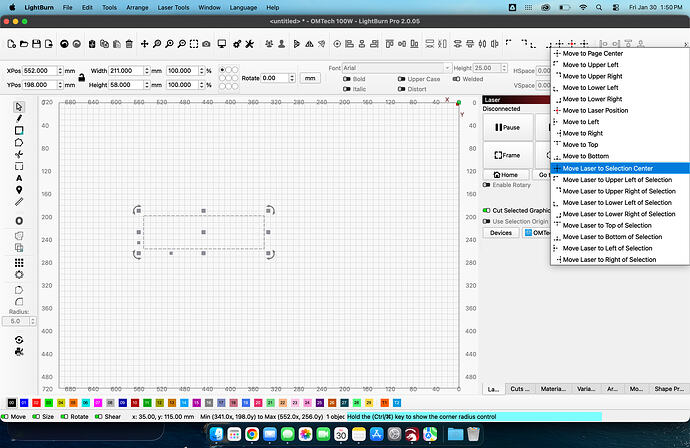This screenshot has width=690, height=448.
Task: Open the Arrange menu
Action: point(137,7)
